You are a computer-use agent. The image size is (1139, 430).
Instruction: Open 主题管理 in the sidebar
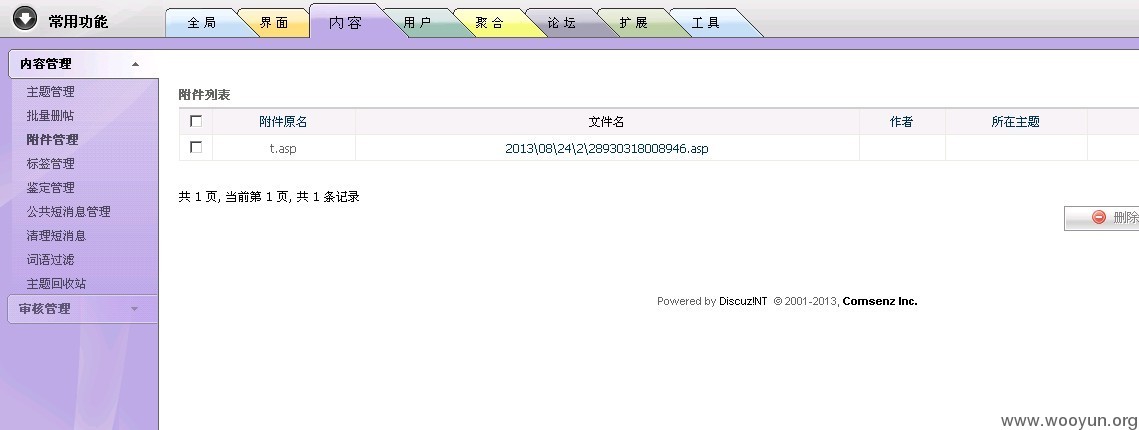point(50,92)
